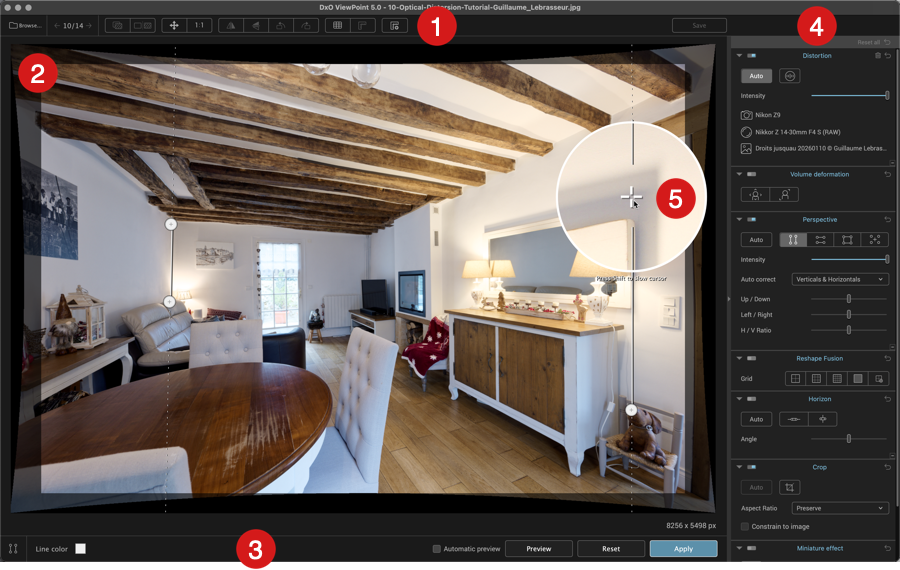Select the force vertical parallels tool

pos(793,239)
